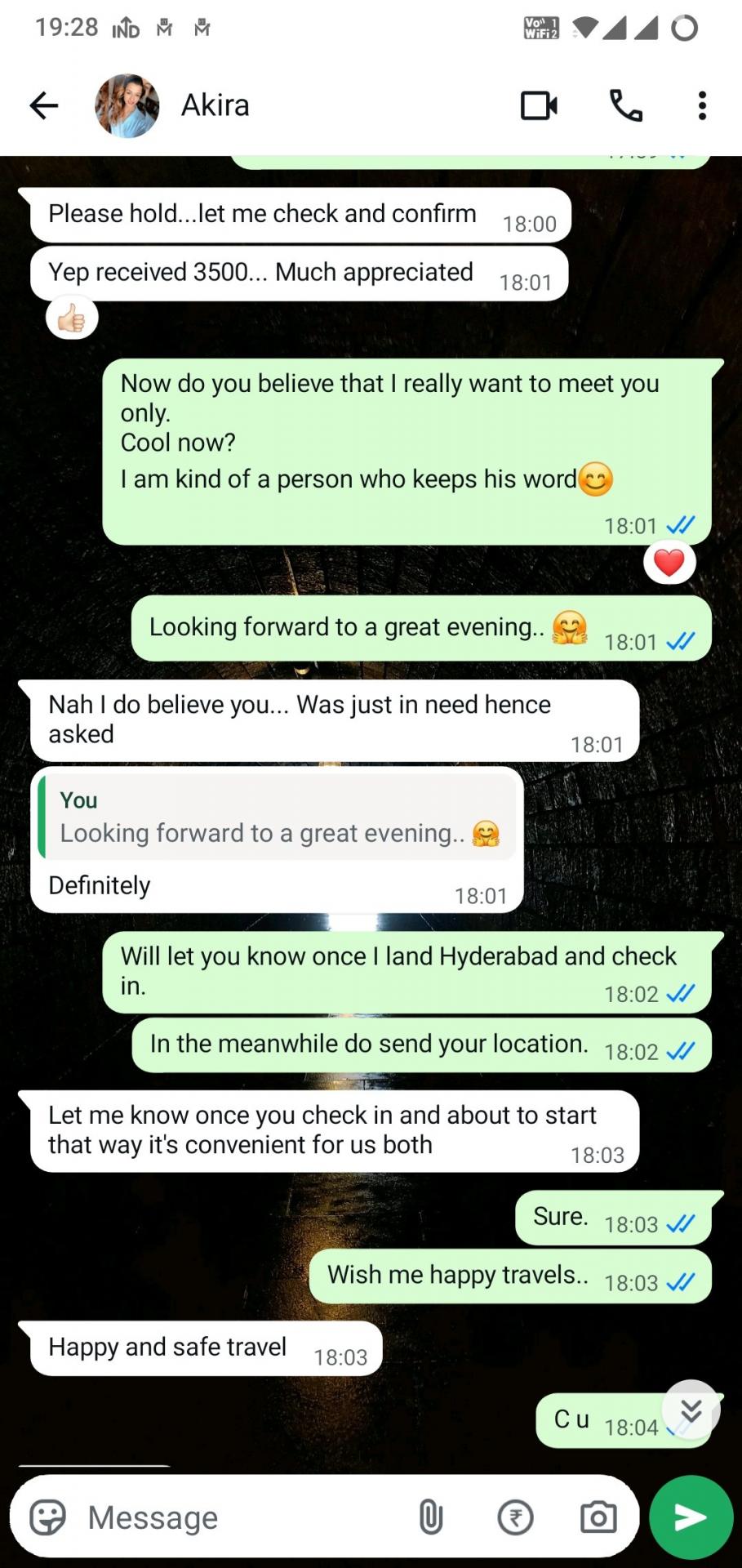
Task: Open the three-dot more options menu
Action: (702, 105)
